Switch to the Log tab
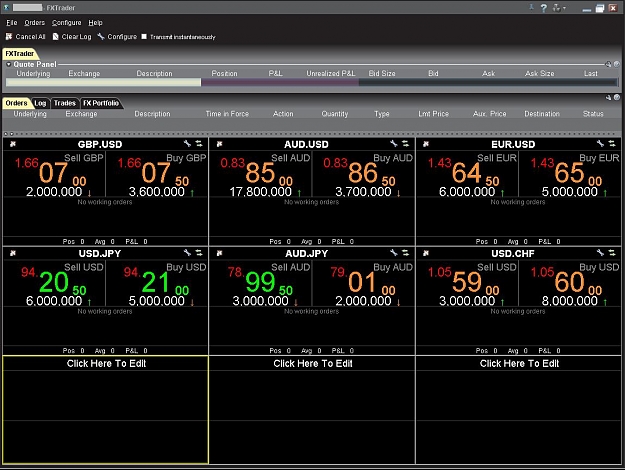 40,103
